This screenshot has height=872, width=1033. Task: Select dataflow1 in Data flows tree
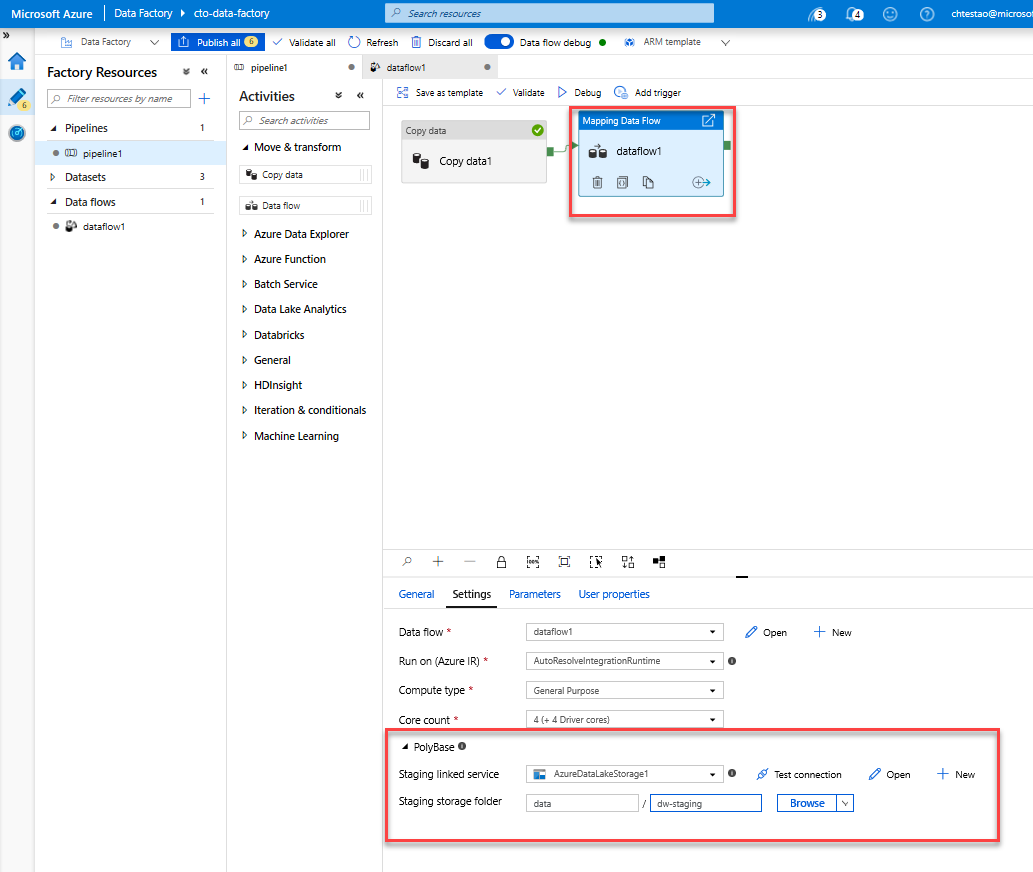pyautogui.click(x=103, y=227)
